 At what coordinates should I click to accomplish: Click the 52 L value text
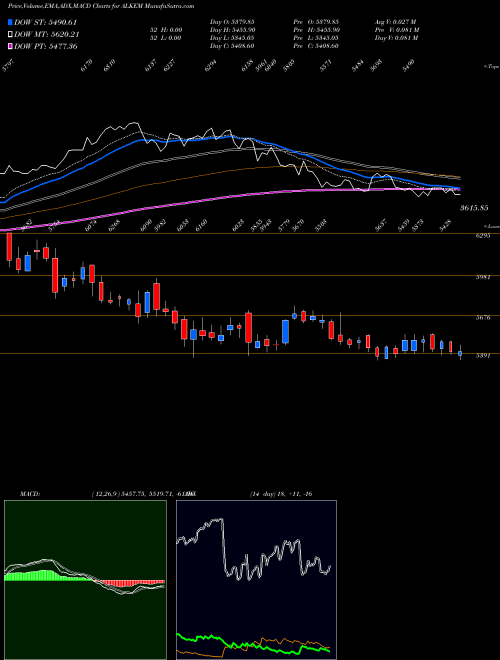pyautogui.click(x=164, y=38)
